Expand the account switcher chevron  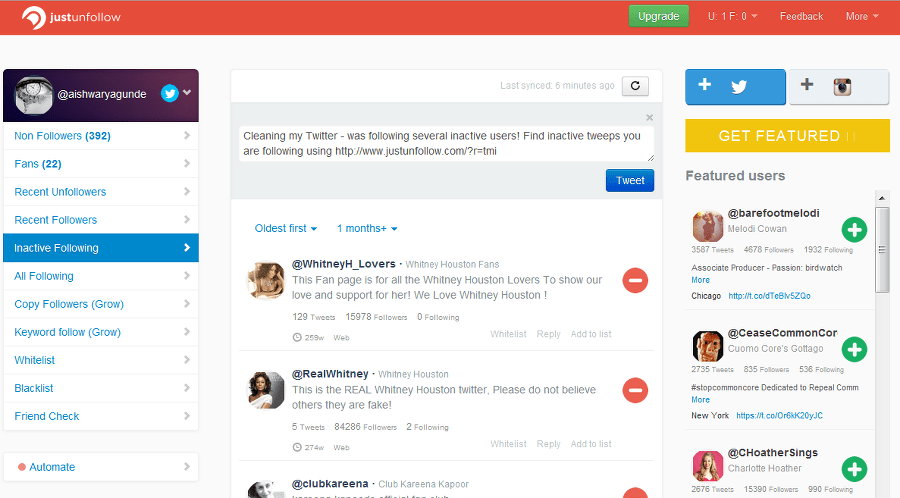(187, 92)
